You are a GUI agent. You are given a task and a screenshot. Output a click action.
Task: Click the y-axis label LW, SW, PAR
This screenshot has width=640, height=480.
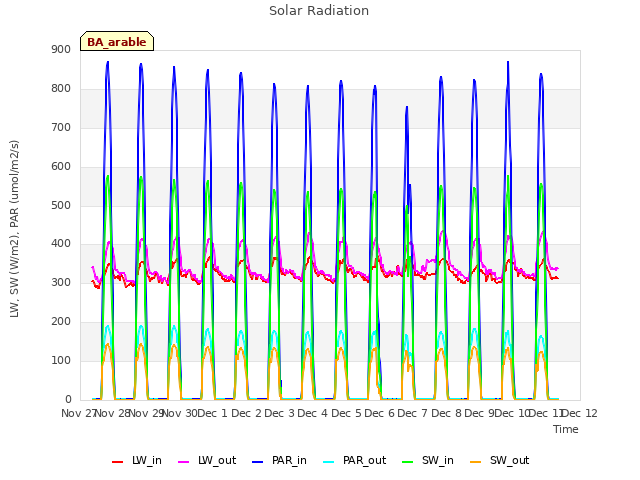point(14,229)
